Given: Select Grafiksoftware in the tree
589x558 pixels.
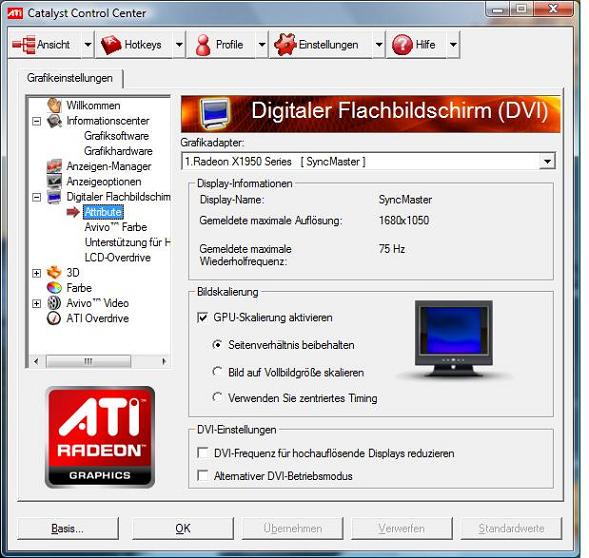Looking at the screenshot, I should pyautogui.click(x=116, y=136).
